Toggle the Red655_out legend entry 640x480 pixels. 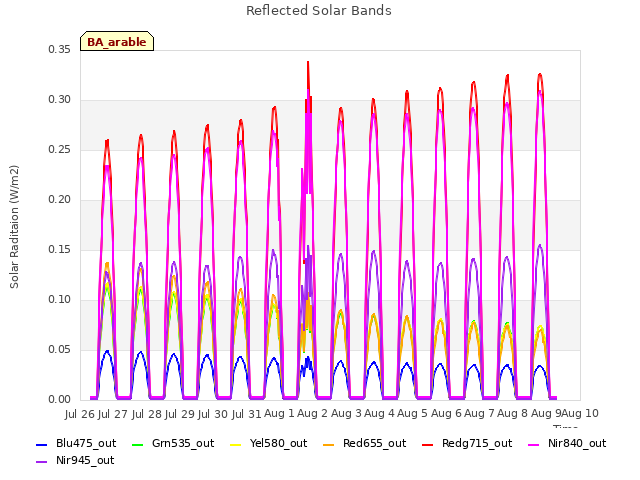point(364,444)
